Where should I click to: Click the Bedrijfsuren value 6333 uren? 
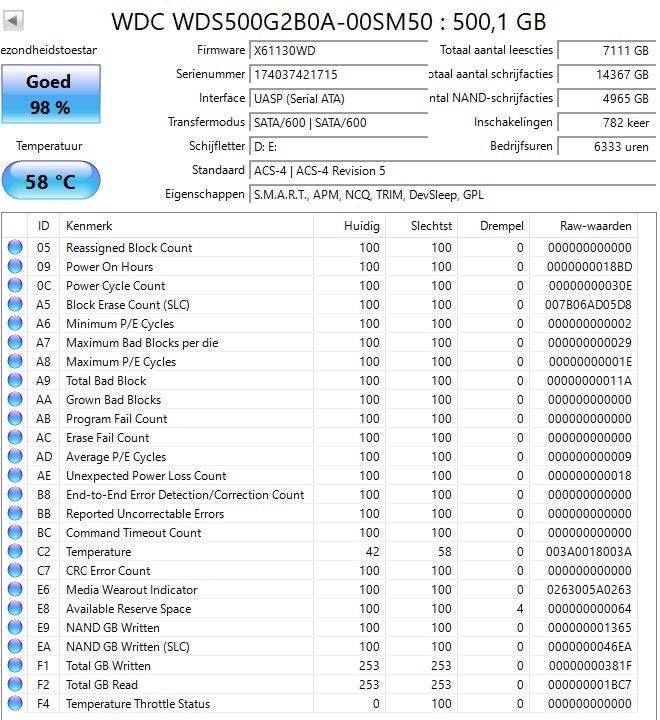pos(607,146)
